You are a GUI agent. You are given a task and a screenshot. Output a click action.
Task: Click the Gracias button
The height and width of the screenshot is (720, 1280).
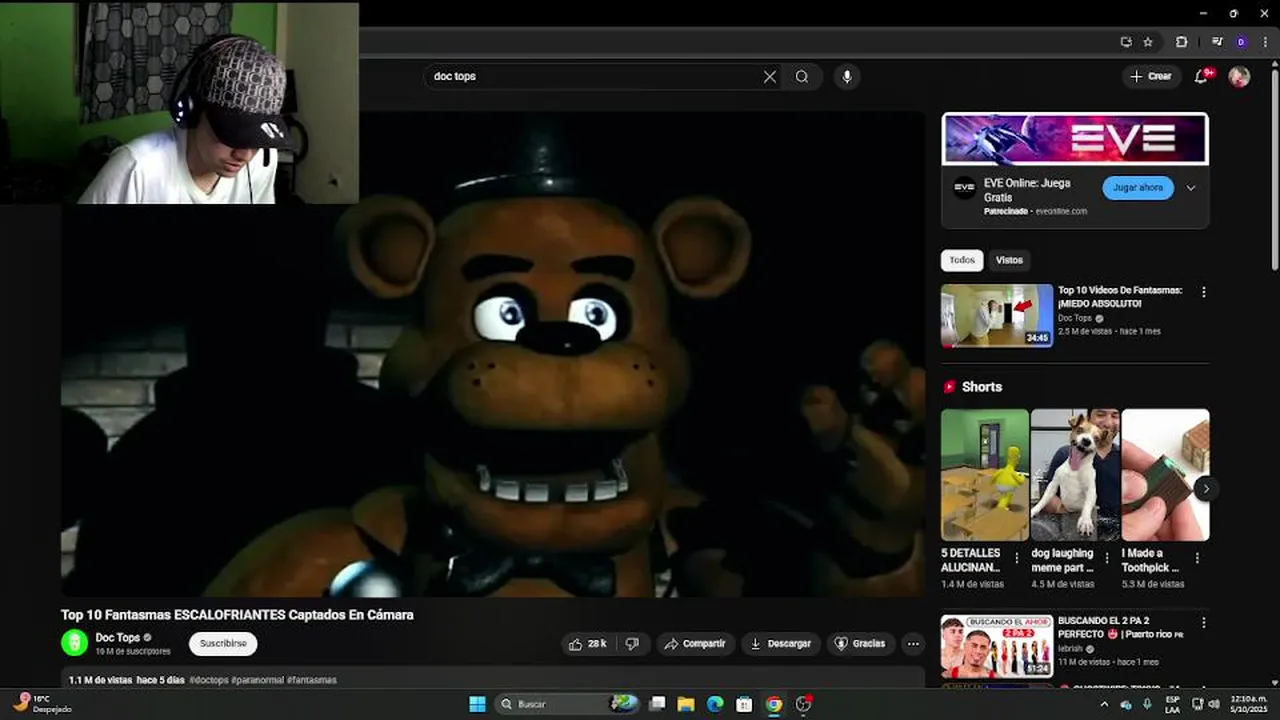pyautogui.click(x=860, y=644)
